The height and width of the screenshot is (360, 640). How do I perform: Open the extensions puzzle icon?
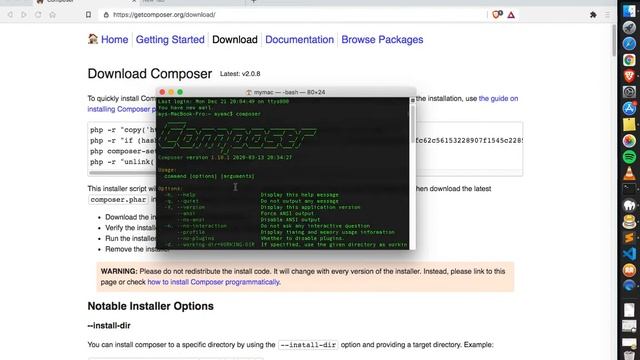tap(593, 15)
